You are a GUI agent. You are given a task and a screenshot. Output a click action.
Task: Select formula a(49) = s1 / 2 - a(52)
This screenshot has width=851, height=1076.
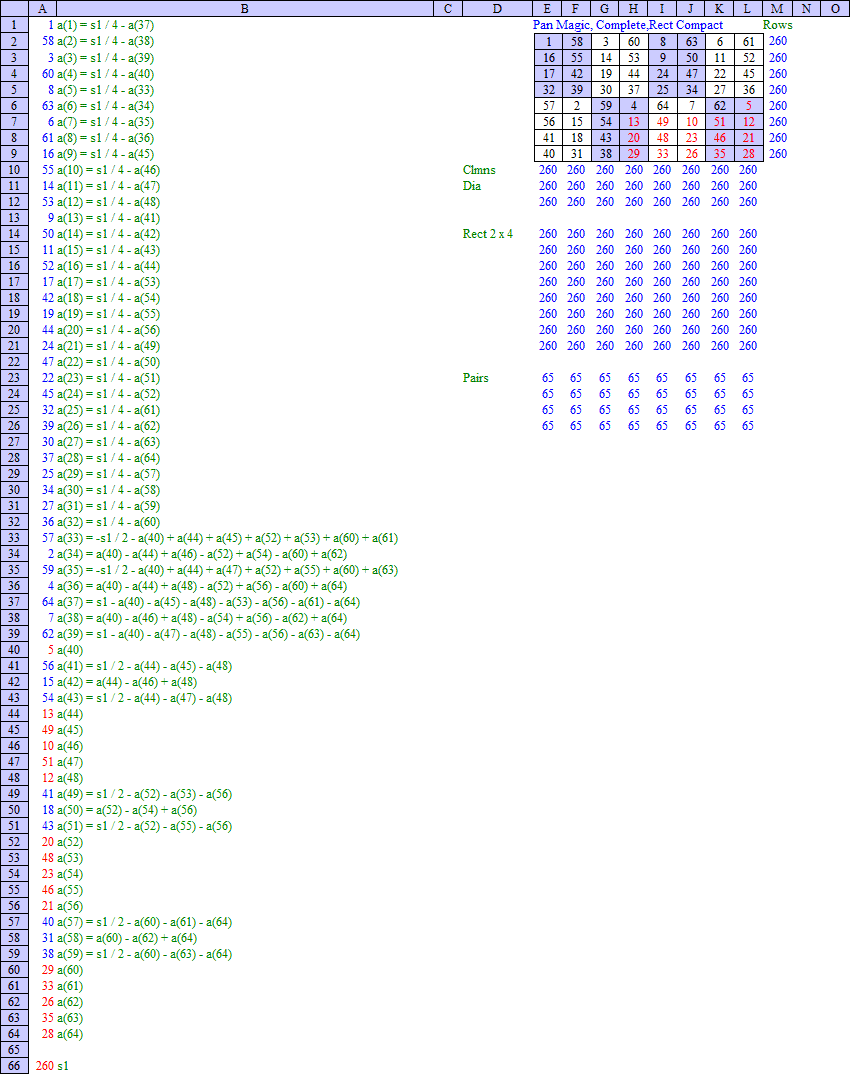144,794
